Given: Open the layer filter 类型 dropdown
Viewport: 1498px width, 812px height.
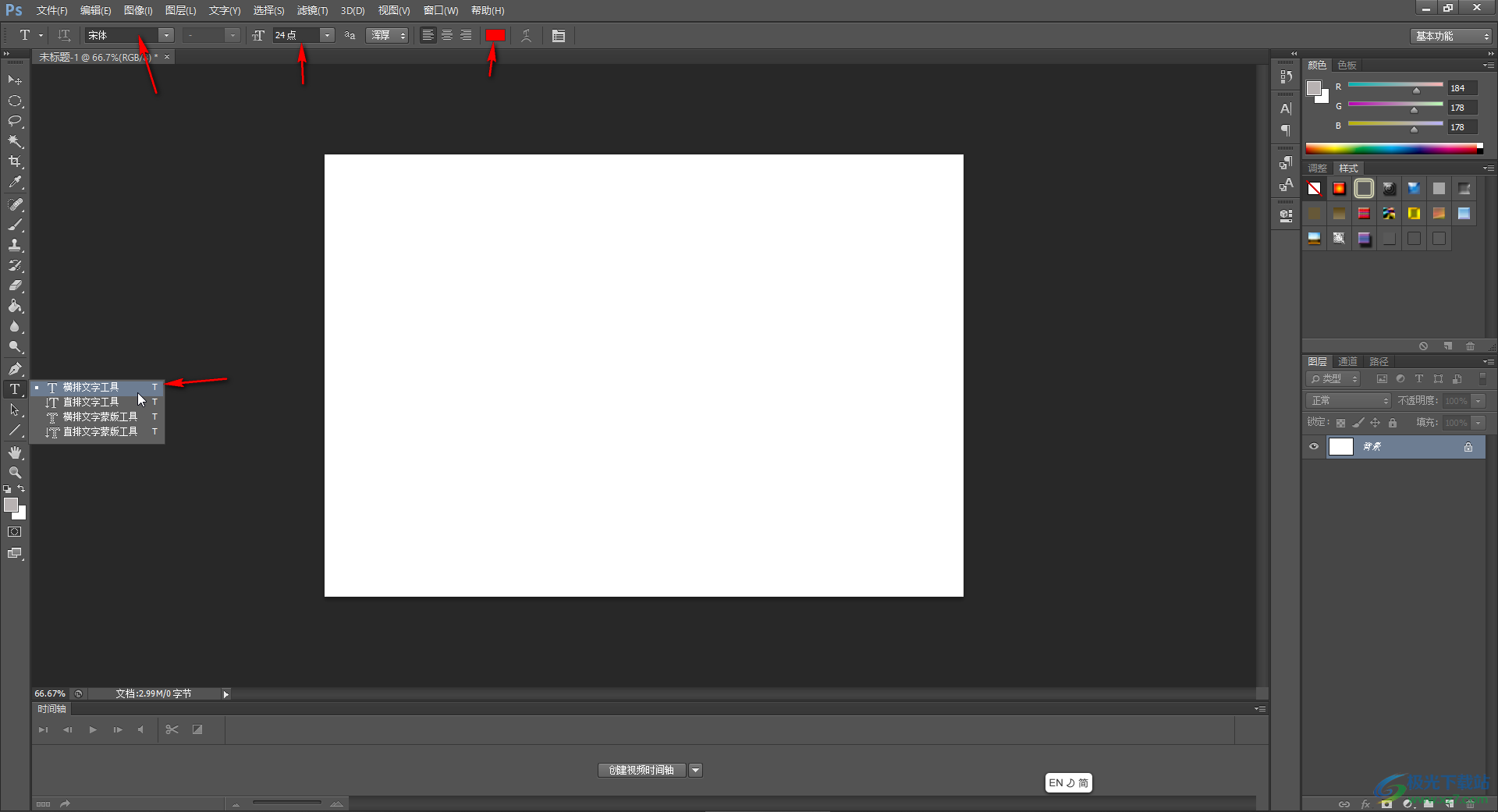Looking at the screenshot, I should point(1333,379).
